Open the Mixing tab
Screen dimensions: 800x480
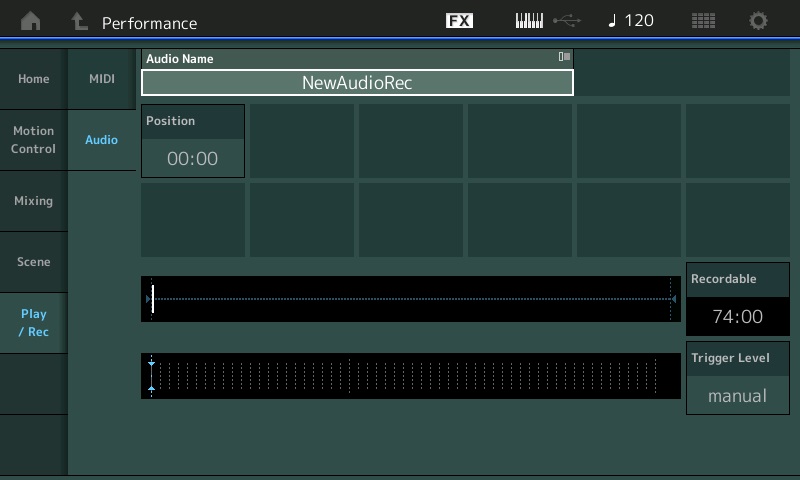pyautogui.click(x=33, y=201)
